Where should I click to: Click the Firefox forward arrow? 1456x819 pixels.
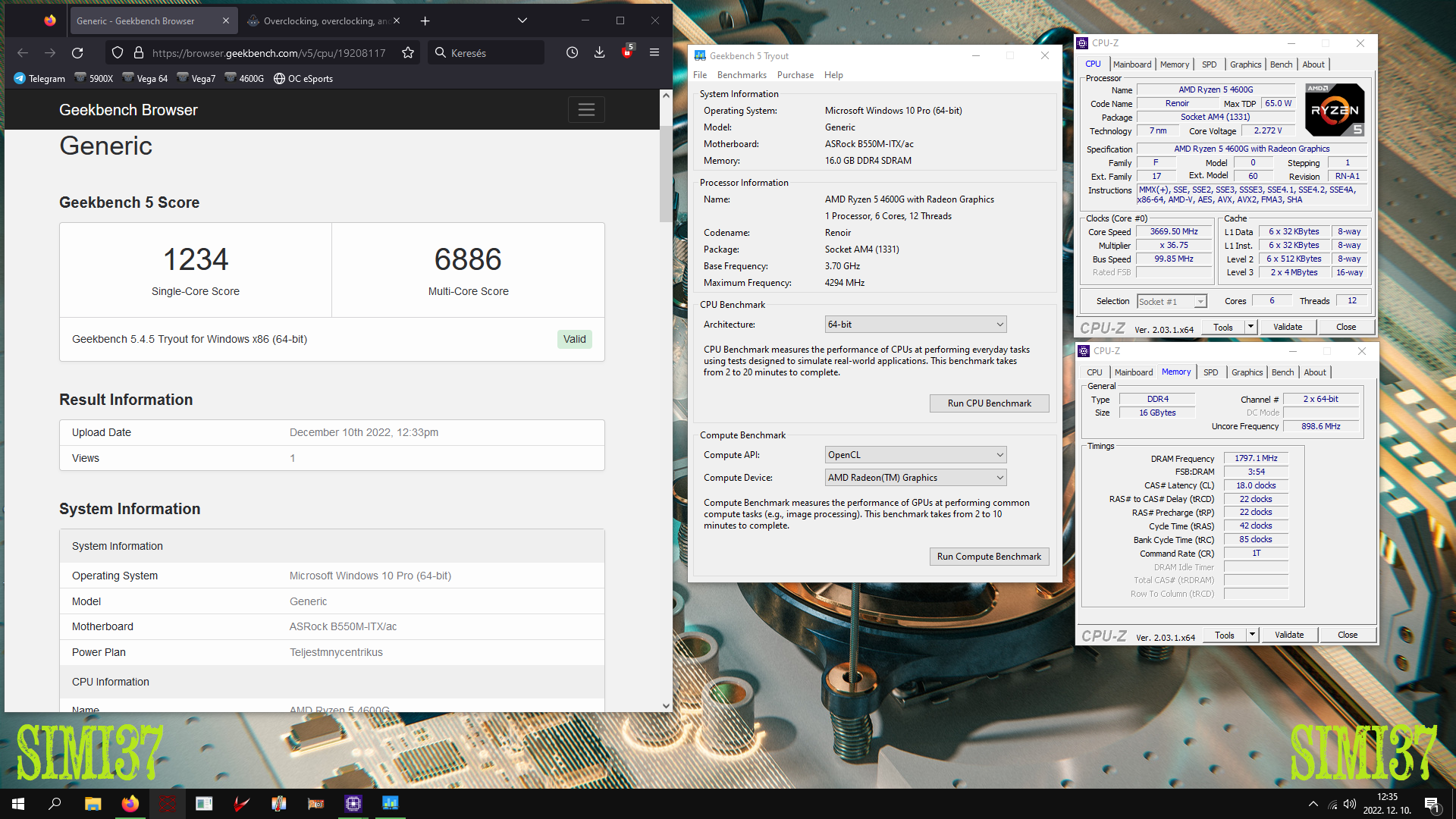click(50, 53)
